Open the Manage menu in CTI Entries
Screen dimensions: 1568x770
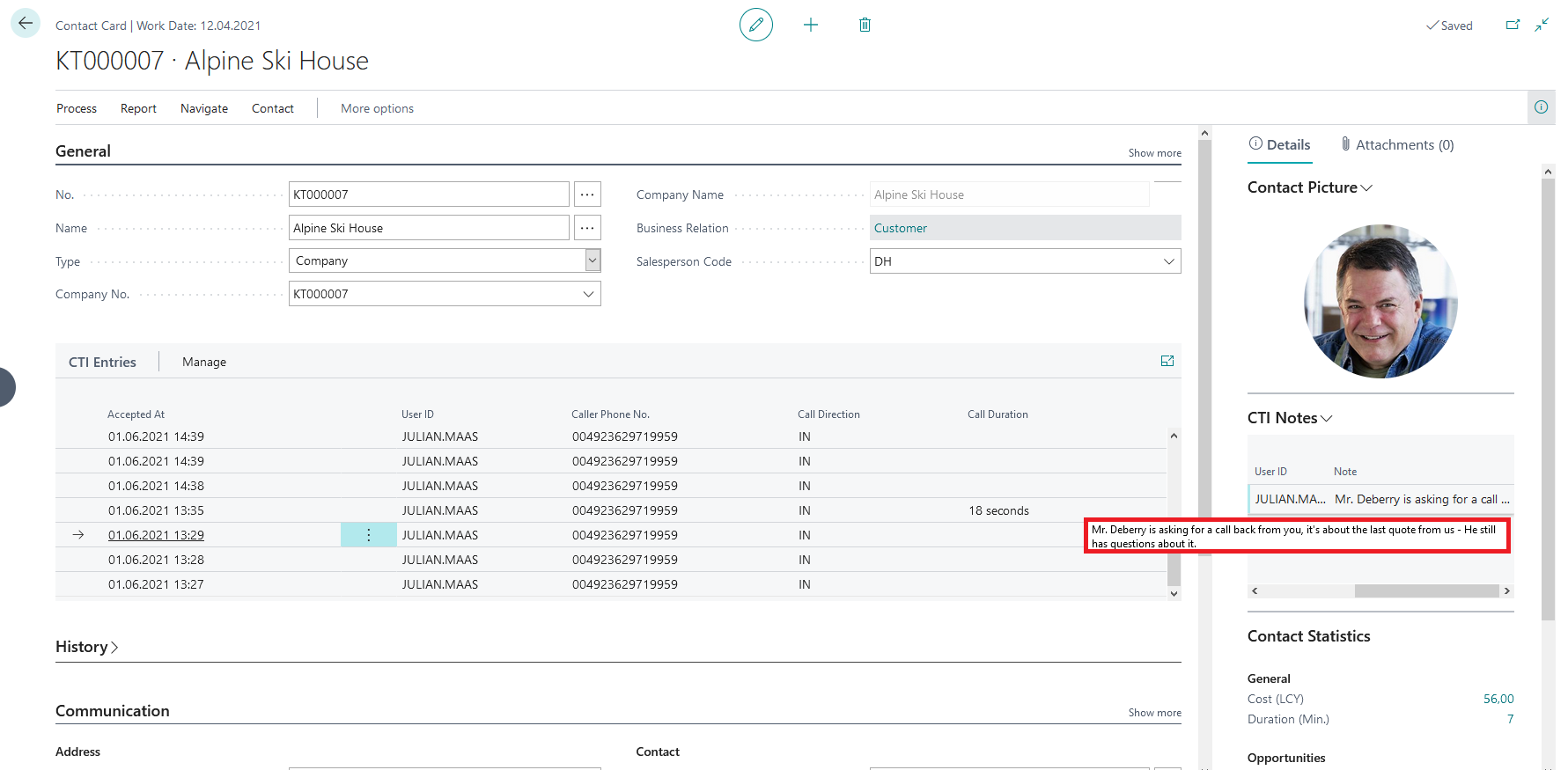tap(204, 362)
